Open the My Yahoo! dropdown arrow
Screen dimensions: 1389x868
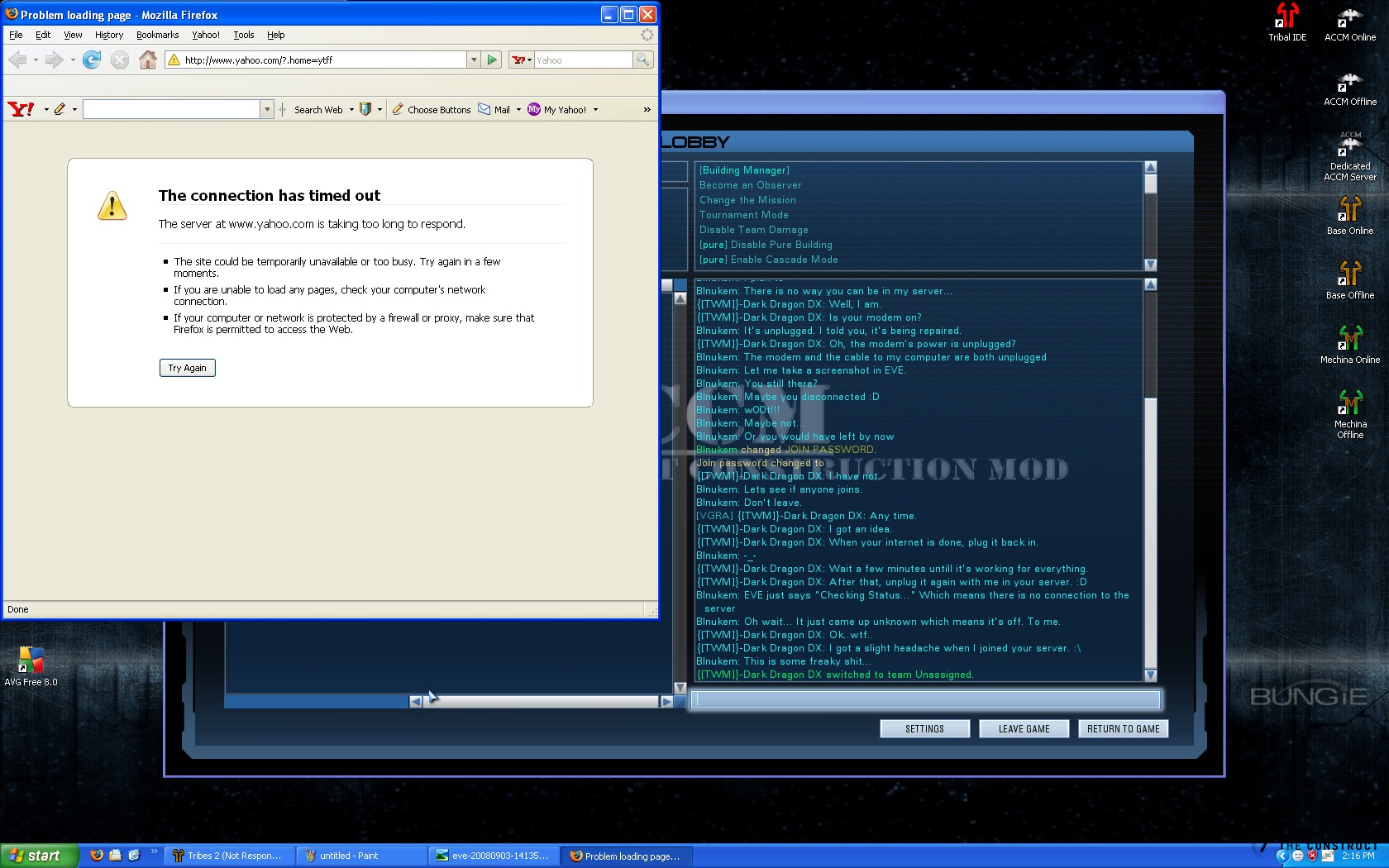(x=595, y=109)
